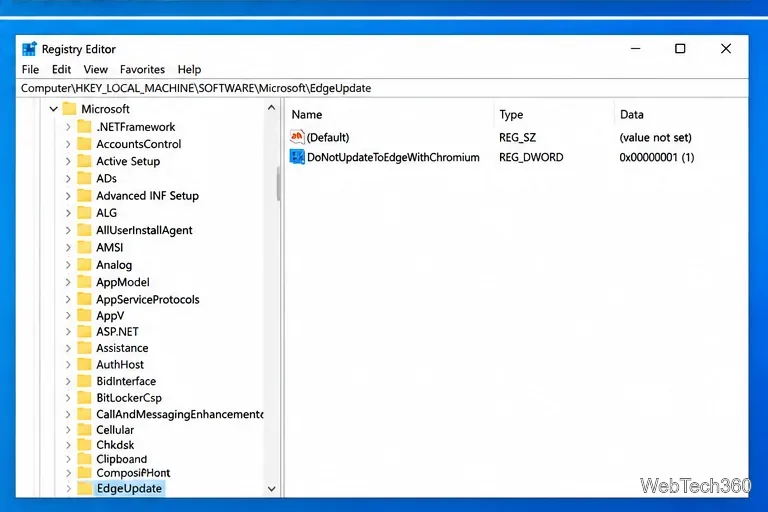Minimize the Registry Editor window

tap(635, 49)
